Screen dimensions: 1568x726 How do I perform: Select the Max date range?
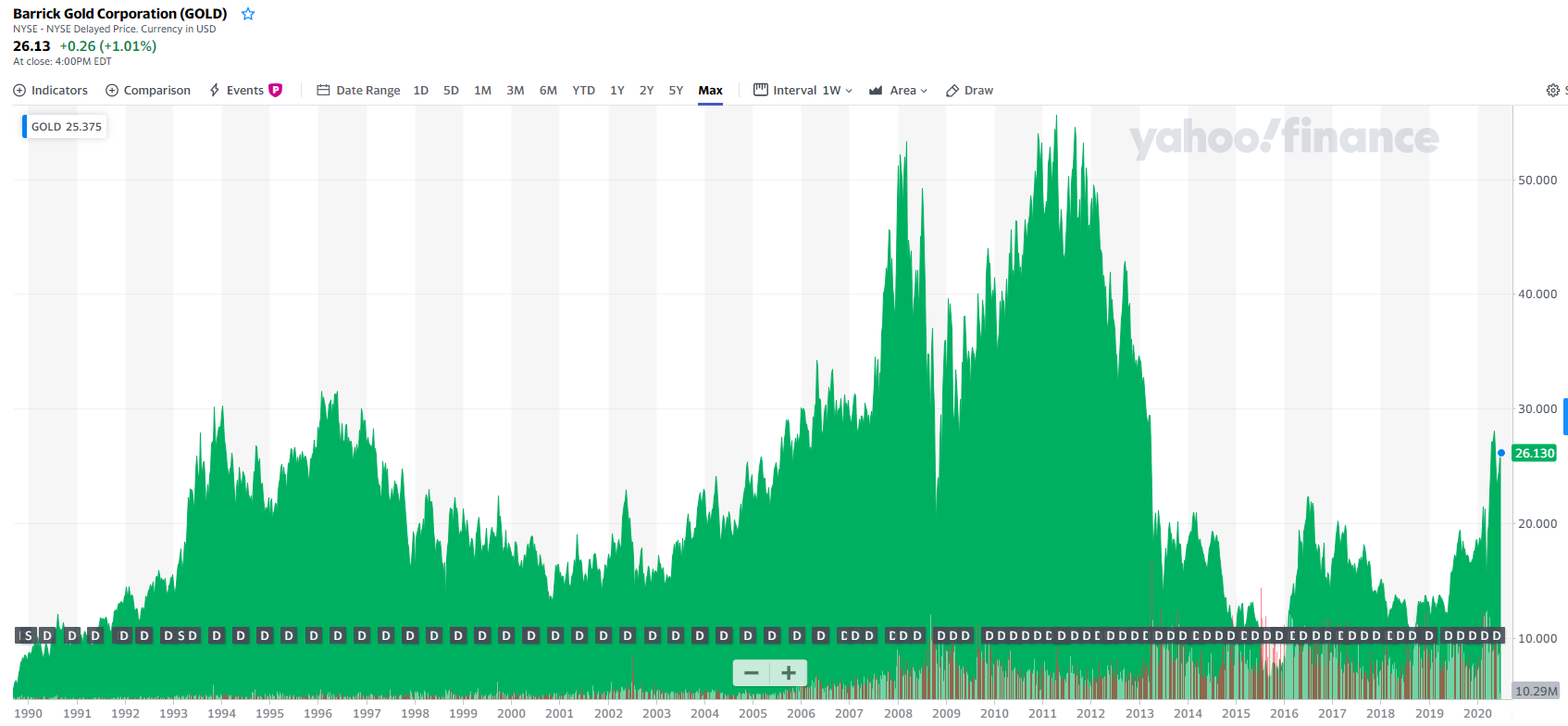710,90
